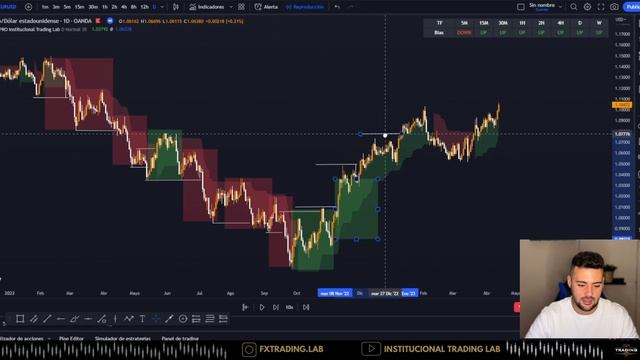Open the Pine Editor tab
Viewport: 640px width, 360px height.
[x=71, y=338]
